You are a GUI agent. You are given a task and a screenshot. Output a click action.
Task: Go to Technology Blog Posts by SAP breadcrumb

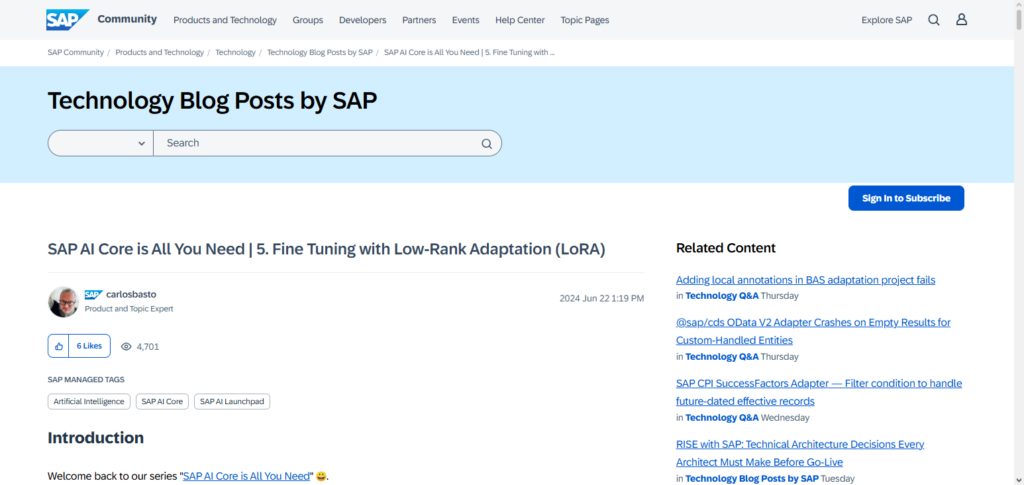[x=319, y=52]
